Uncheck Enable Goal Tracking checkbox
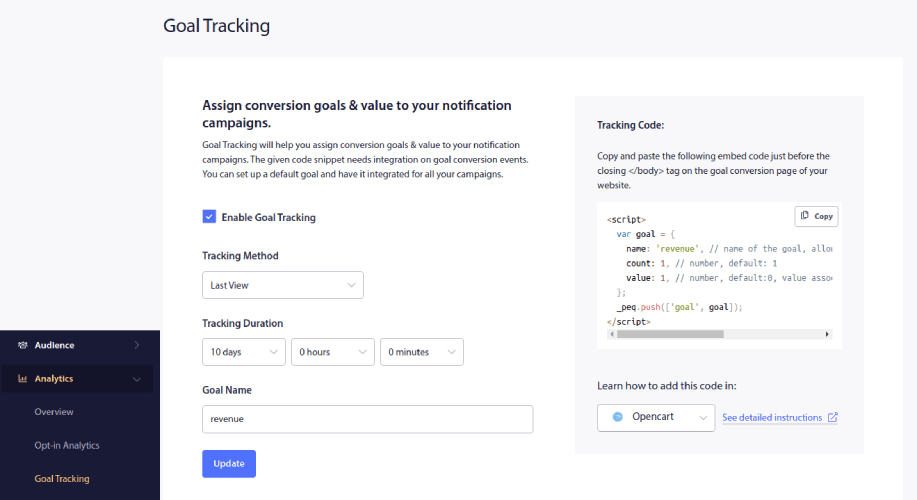 (209, 217)
